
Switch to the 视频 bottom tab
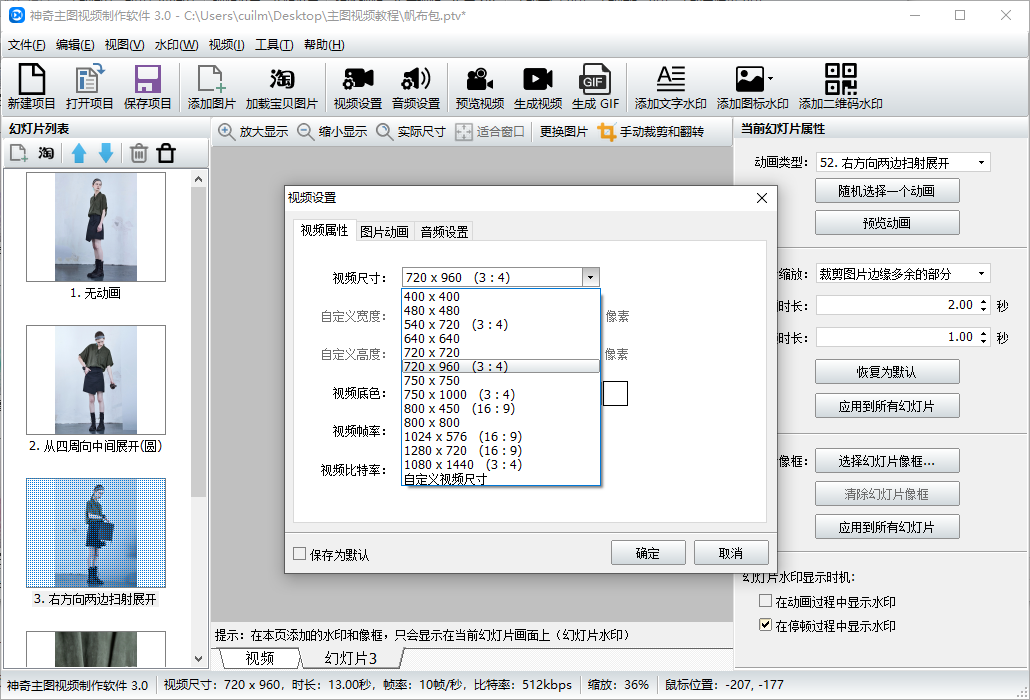[x=260, y=658]
